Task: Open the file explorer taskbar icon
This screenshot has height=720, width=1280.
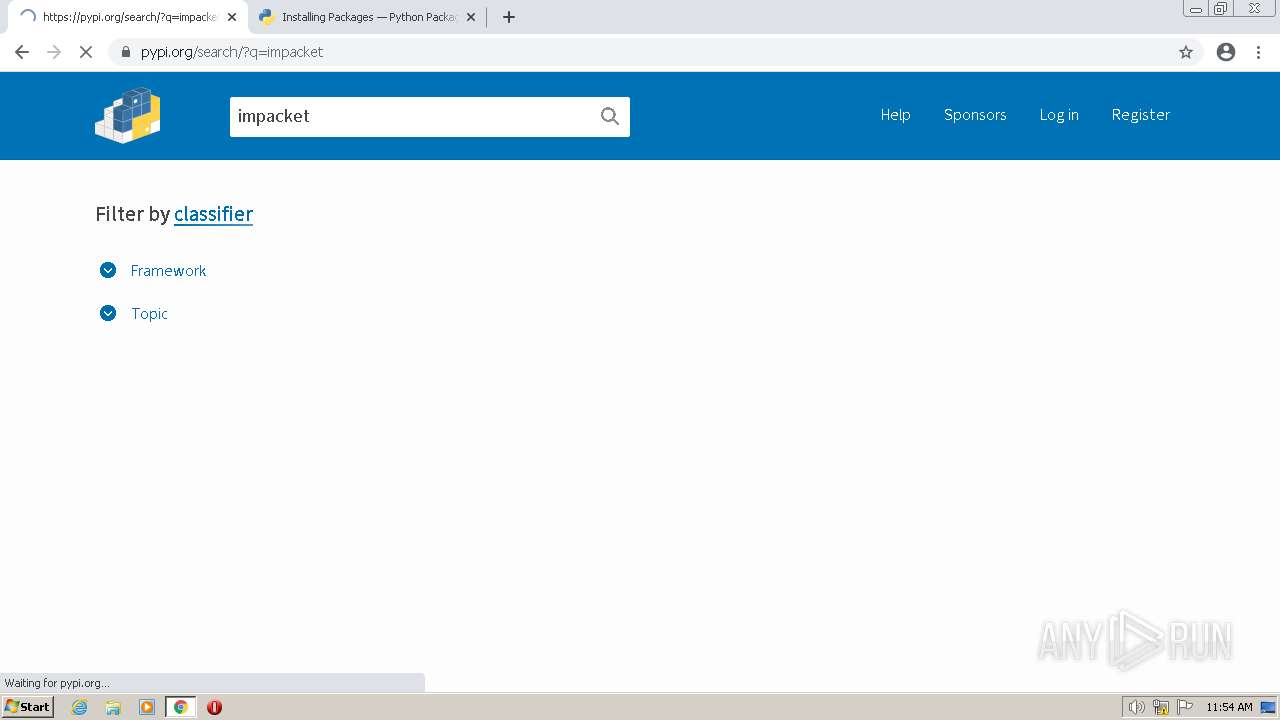Action: pyautogui.click(x=113, y=707)
